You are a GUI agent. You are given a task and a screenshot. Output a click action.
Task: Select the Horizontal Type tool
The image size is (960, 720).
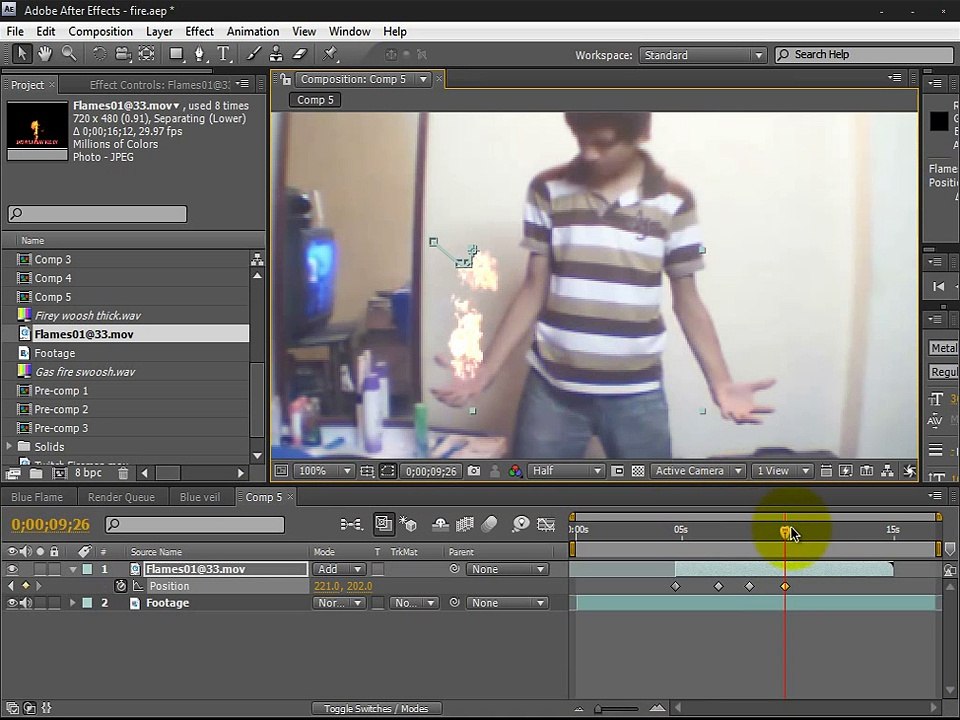pyautogui.click(x=223, y=54)
